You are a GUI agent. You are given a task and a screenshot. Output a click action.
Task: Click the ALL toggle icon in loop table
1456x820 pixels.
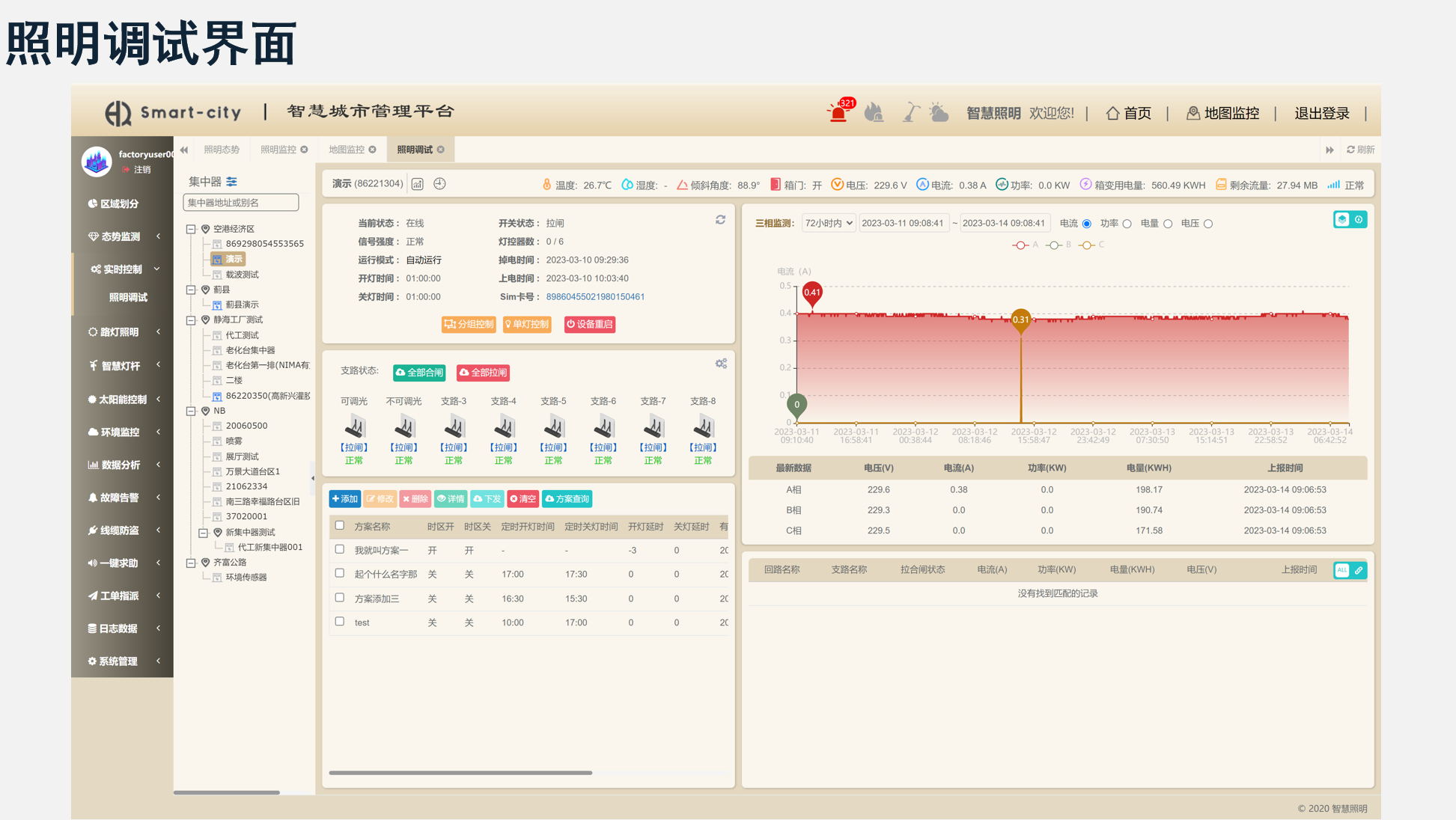tap(1342, 570)
